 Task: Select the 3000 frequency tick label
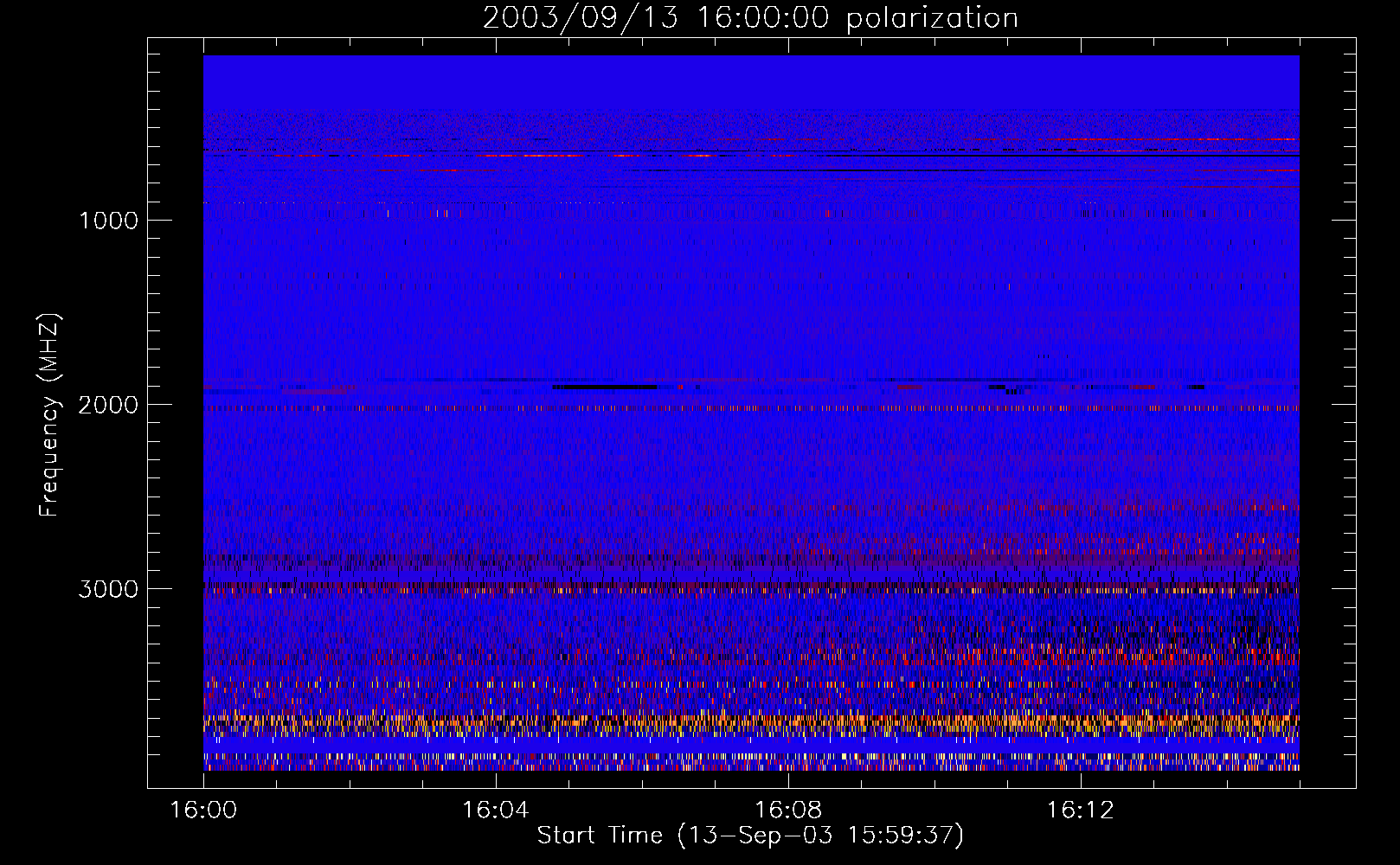point(108,589)
